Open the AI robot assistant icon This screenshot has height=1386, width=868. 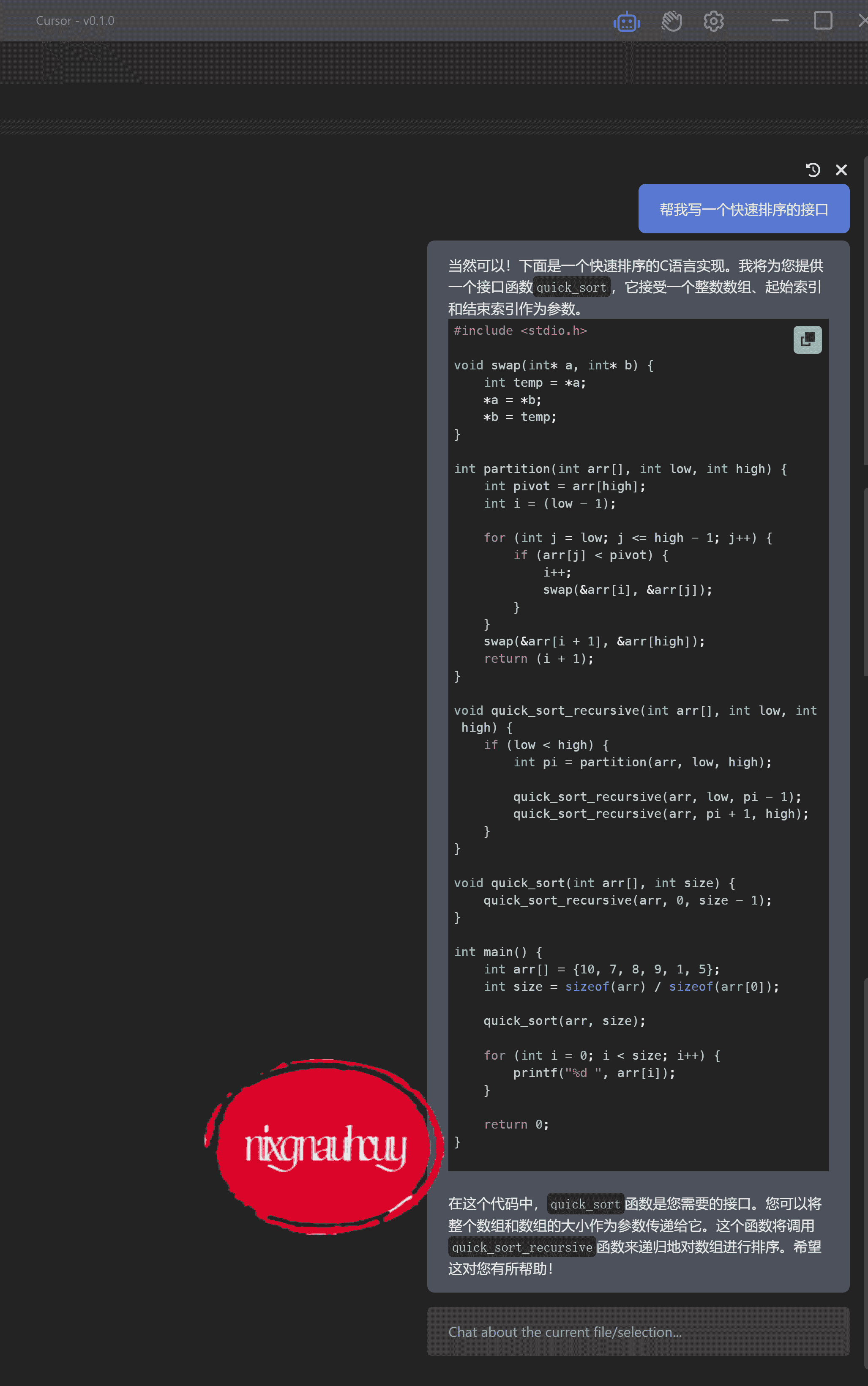click(x=626, y=22)
